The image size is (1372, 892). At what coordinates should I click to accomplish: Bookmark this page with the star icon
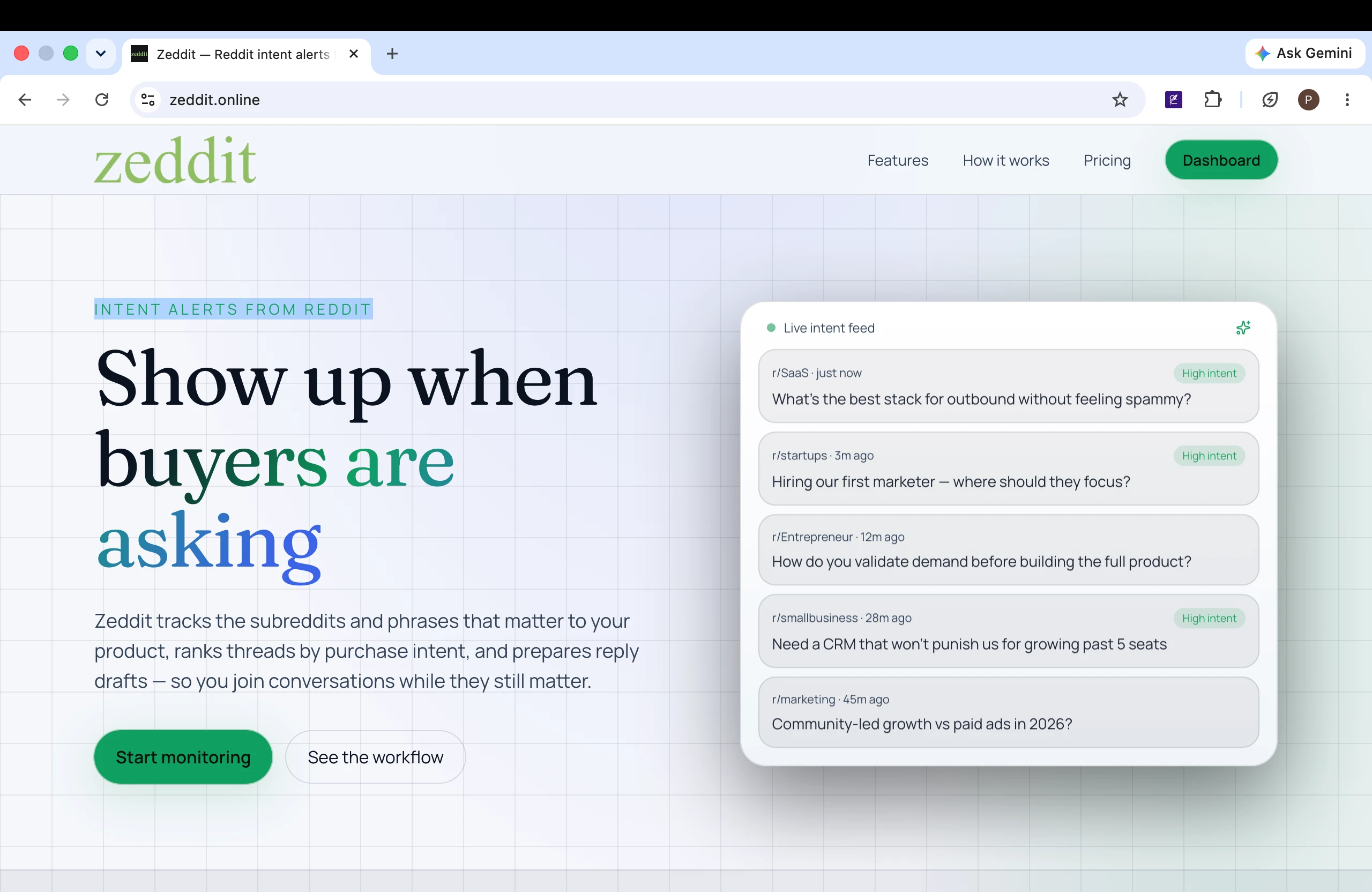pos(1120,100)
